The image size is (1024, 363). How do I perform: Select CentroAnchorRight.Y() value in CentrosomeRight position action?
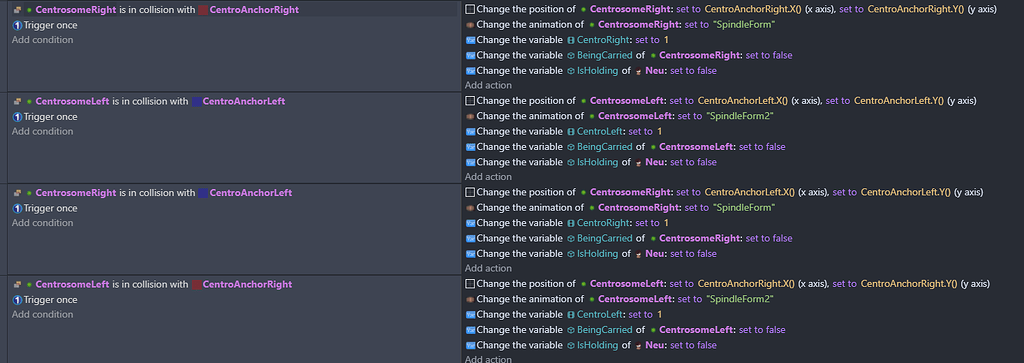coord(916,9)
